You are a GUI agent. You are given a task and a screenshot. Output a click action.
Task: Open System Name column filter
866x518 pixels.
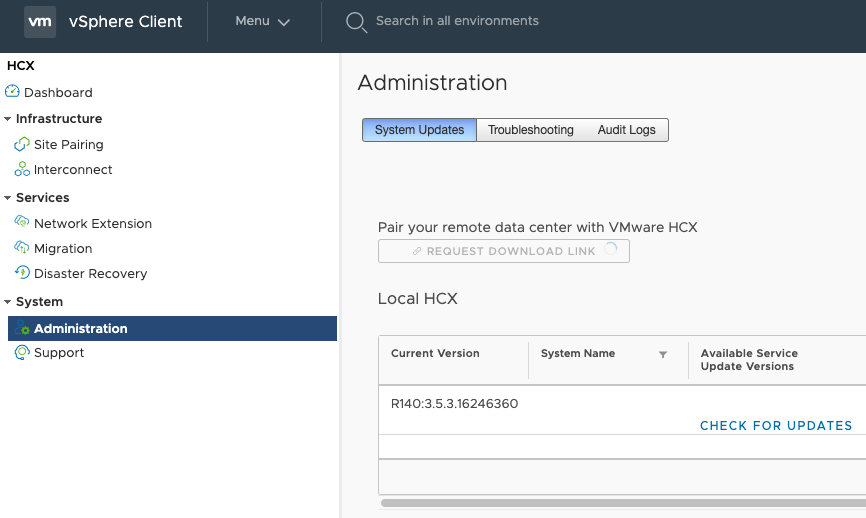pyautogui.click(x=663, y=355)
